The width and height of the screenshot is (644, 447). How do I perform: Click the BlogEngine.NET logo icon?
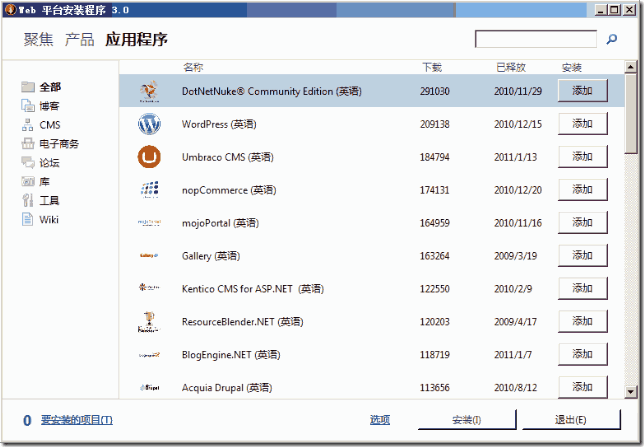pyautogui.click(x=149, y=355)
